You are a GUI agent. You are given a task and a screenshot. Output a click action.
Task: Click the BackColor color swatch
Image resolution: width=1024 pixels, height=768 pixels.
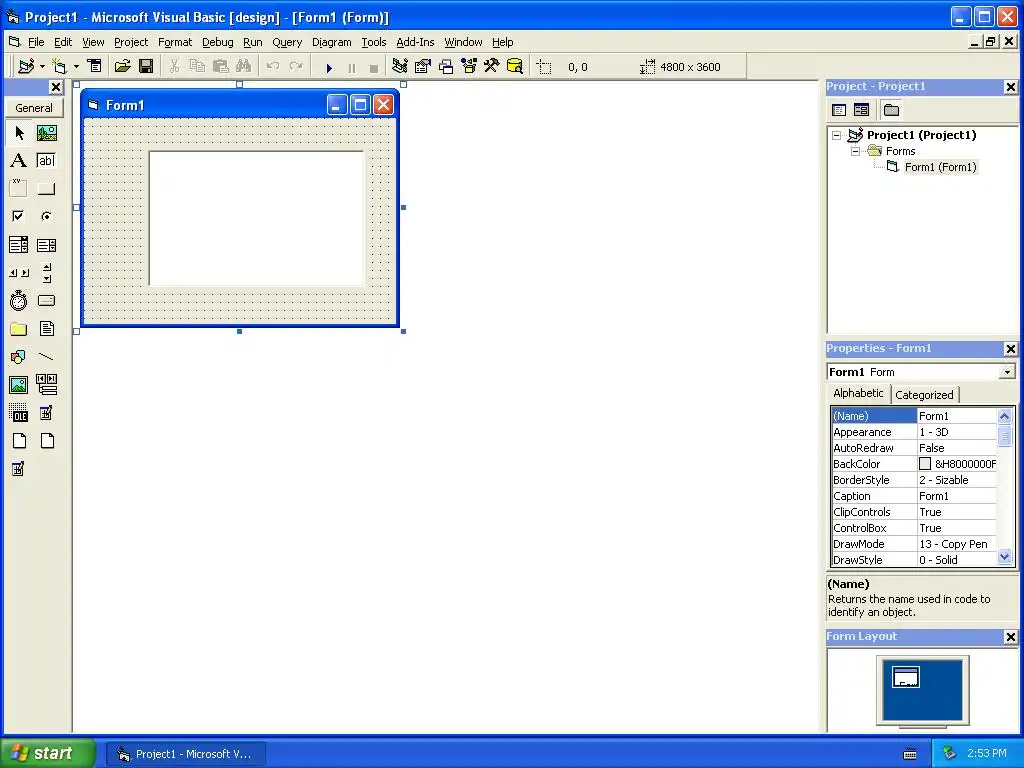(x=925, y=464)
